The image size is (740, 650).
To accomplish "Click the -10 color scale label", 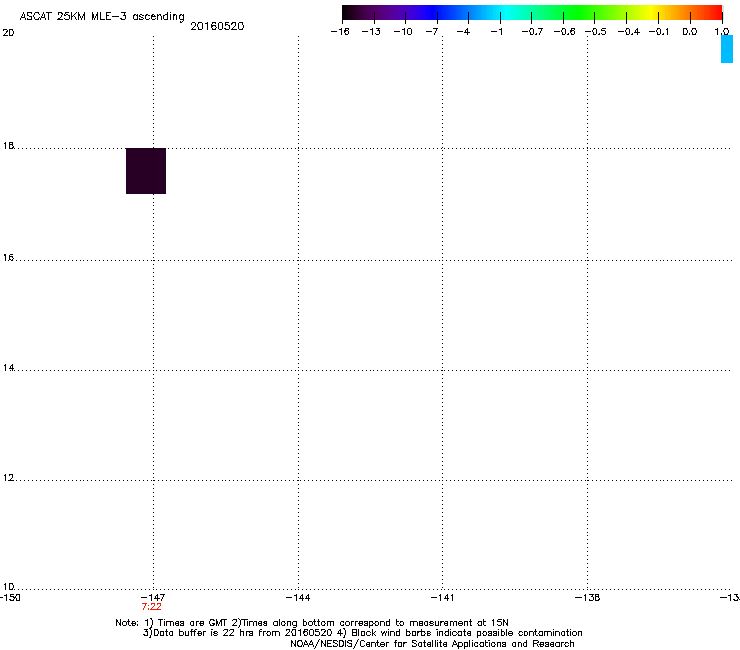I will click(403, 32).
